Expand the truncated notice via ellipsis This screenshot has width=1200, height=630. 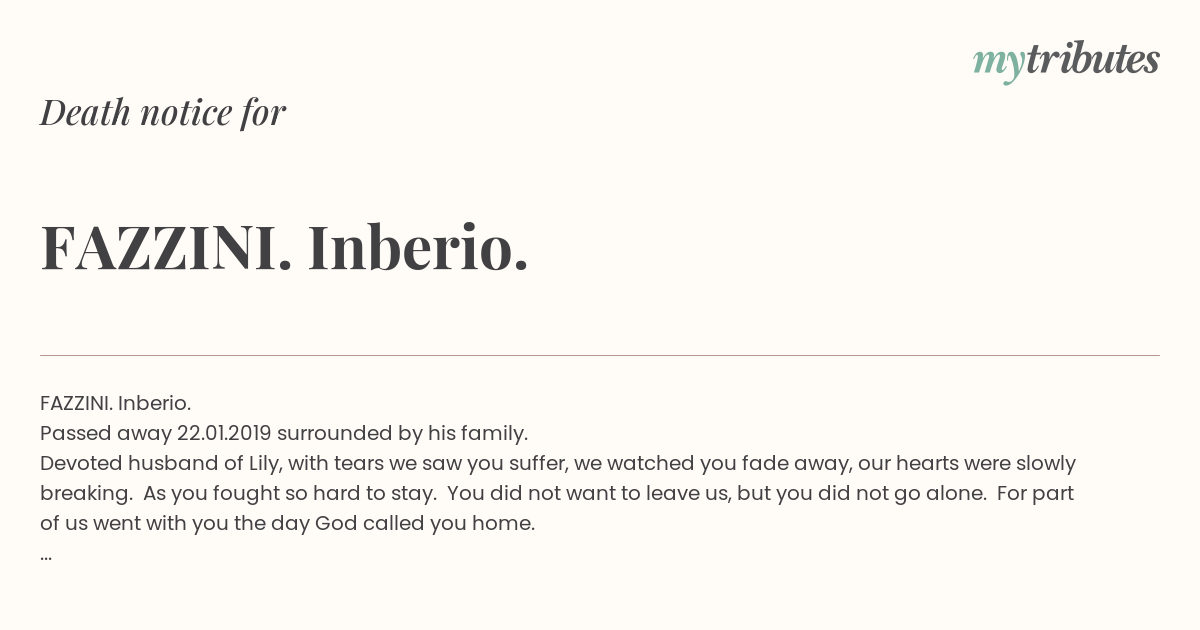tap(46, 555)
